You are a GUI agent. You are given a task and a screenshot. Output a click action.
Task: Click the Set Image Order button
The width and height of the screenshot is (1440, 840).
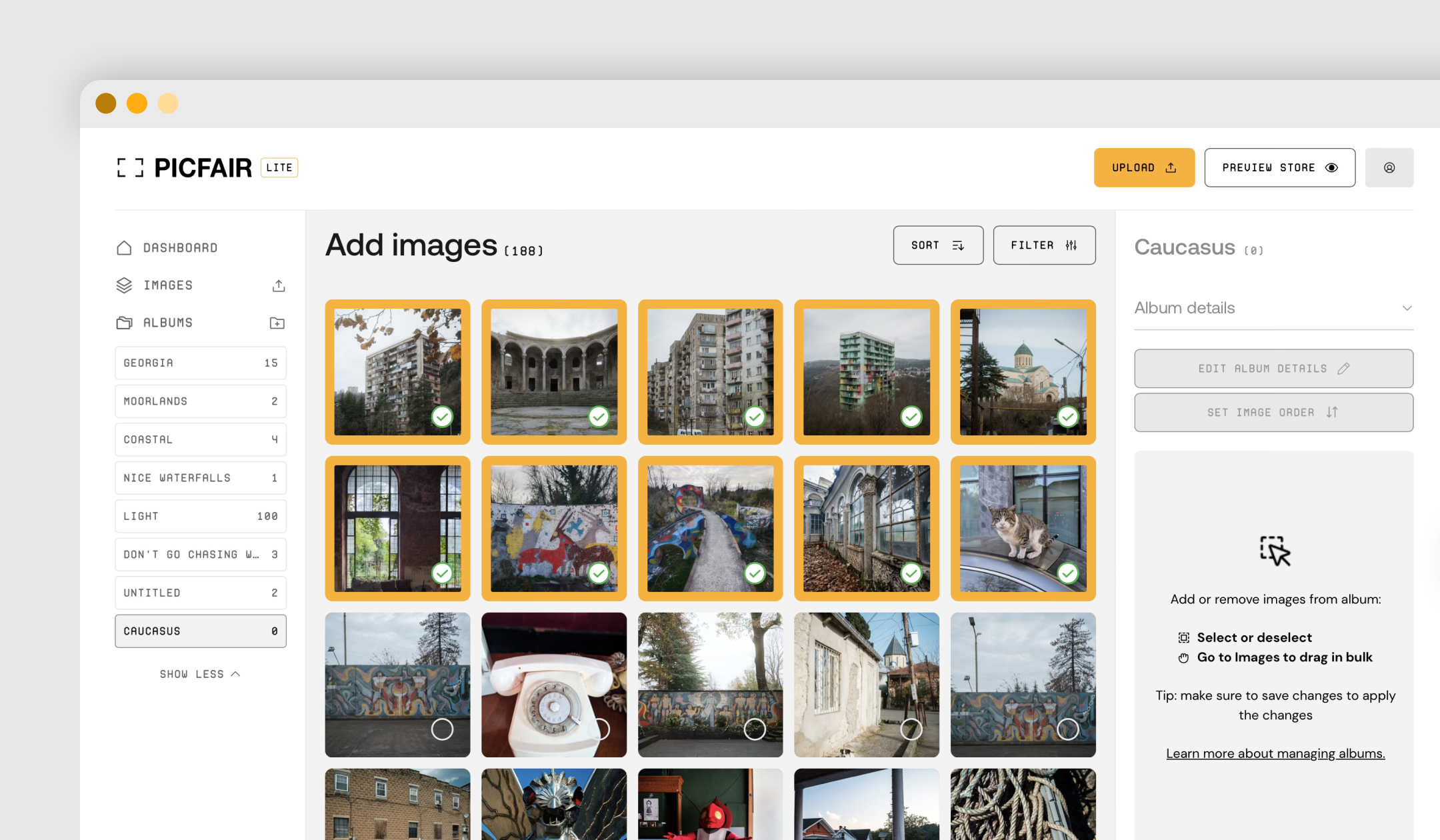tap(1273, 413)
